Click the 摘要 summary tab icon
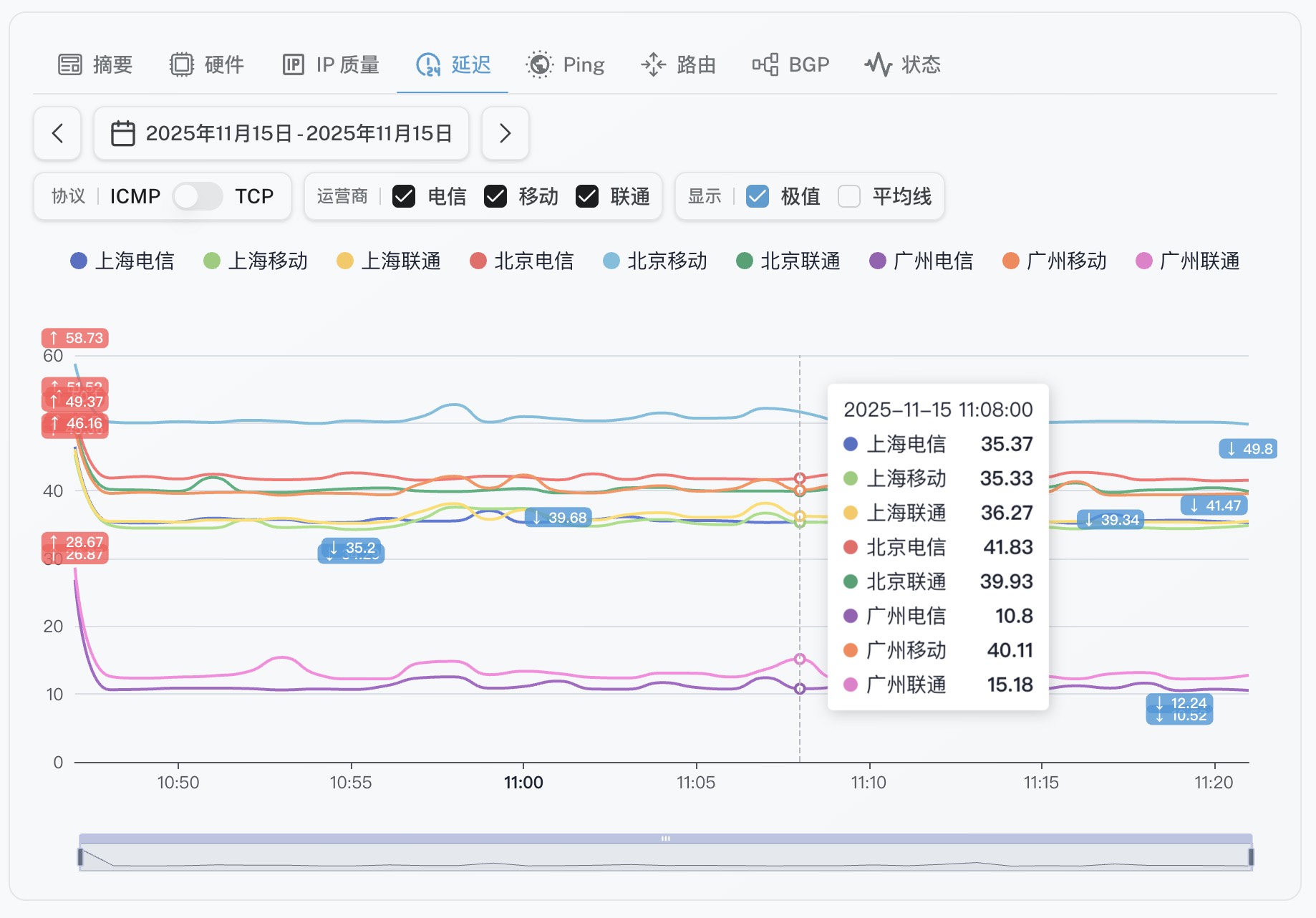 click(70, 64)
